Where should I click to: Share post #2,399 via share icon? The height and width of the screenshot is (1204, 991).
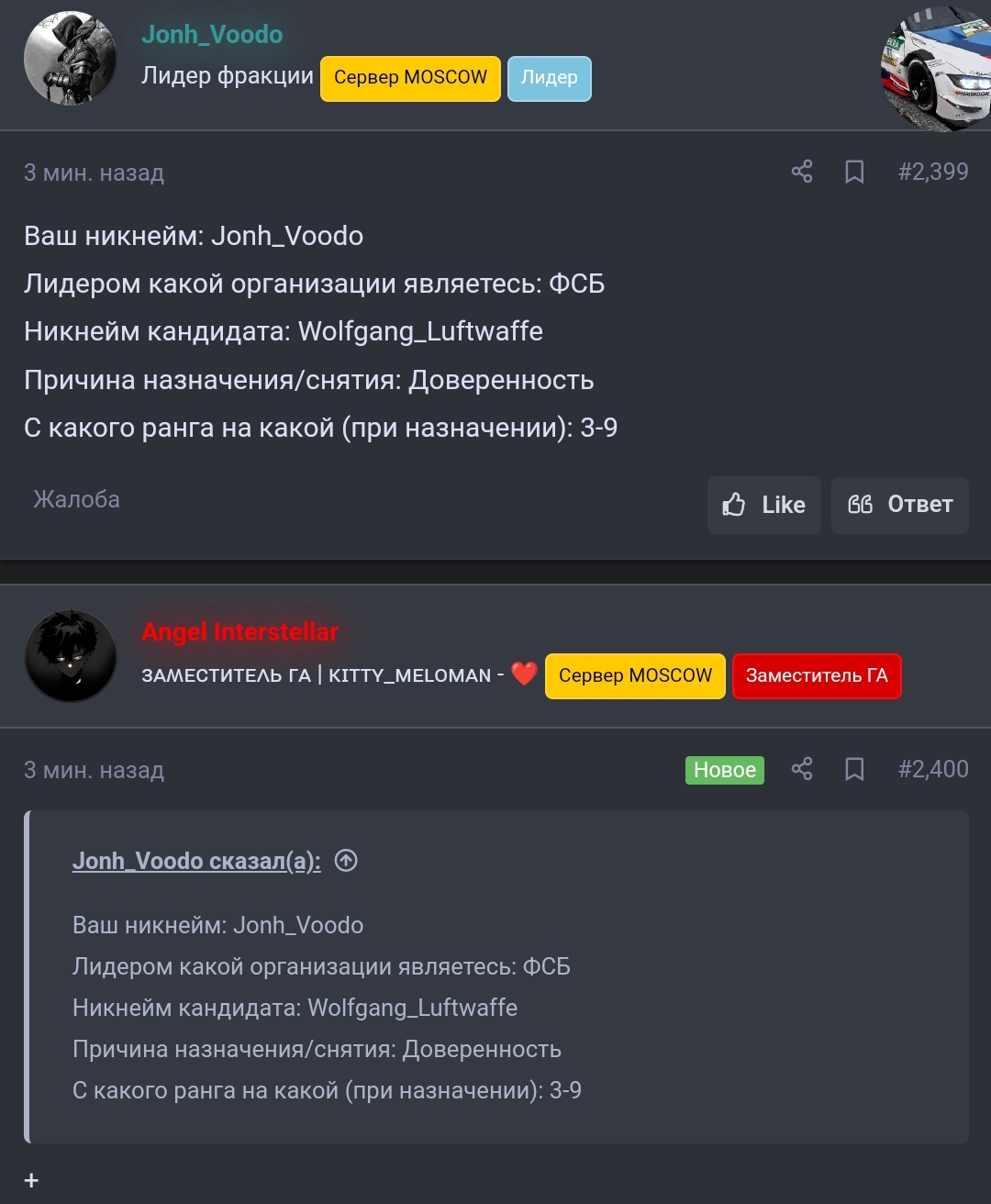point(802,172)
